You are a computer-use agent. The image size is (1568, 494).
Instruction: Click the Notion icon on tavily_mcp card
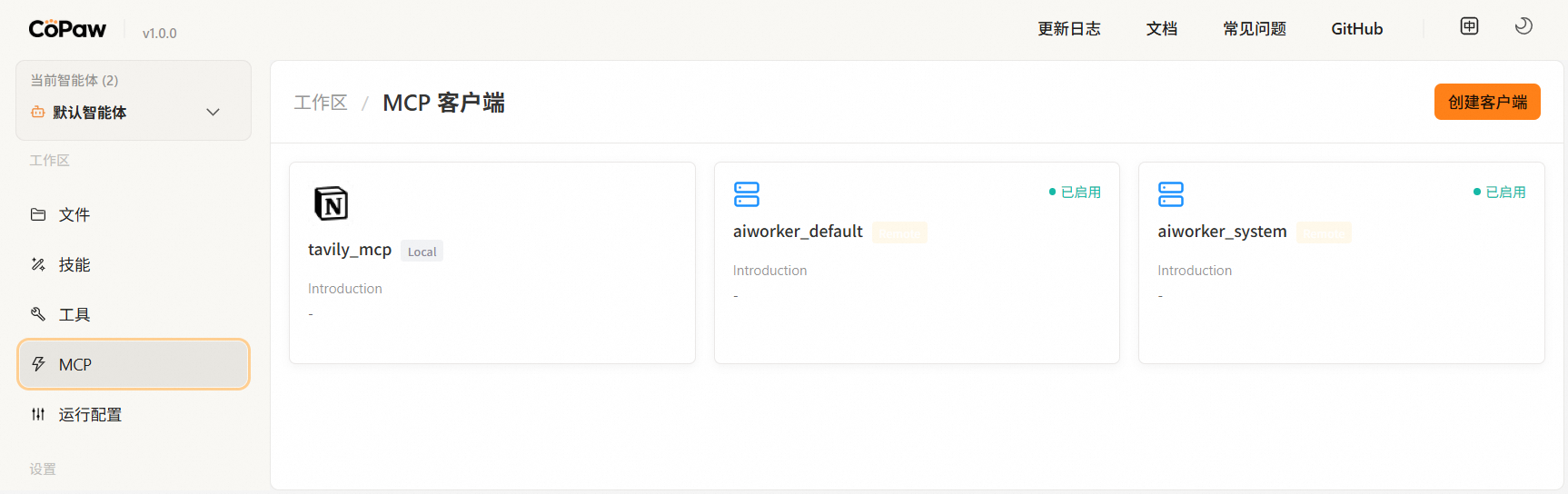coord(331,203)
